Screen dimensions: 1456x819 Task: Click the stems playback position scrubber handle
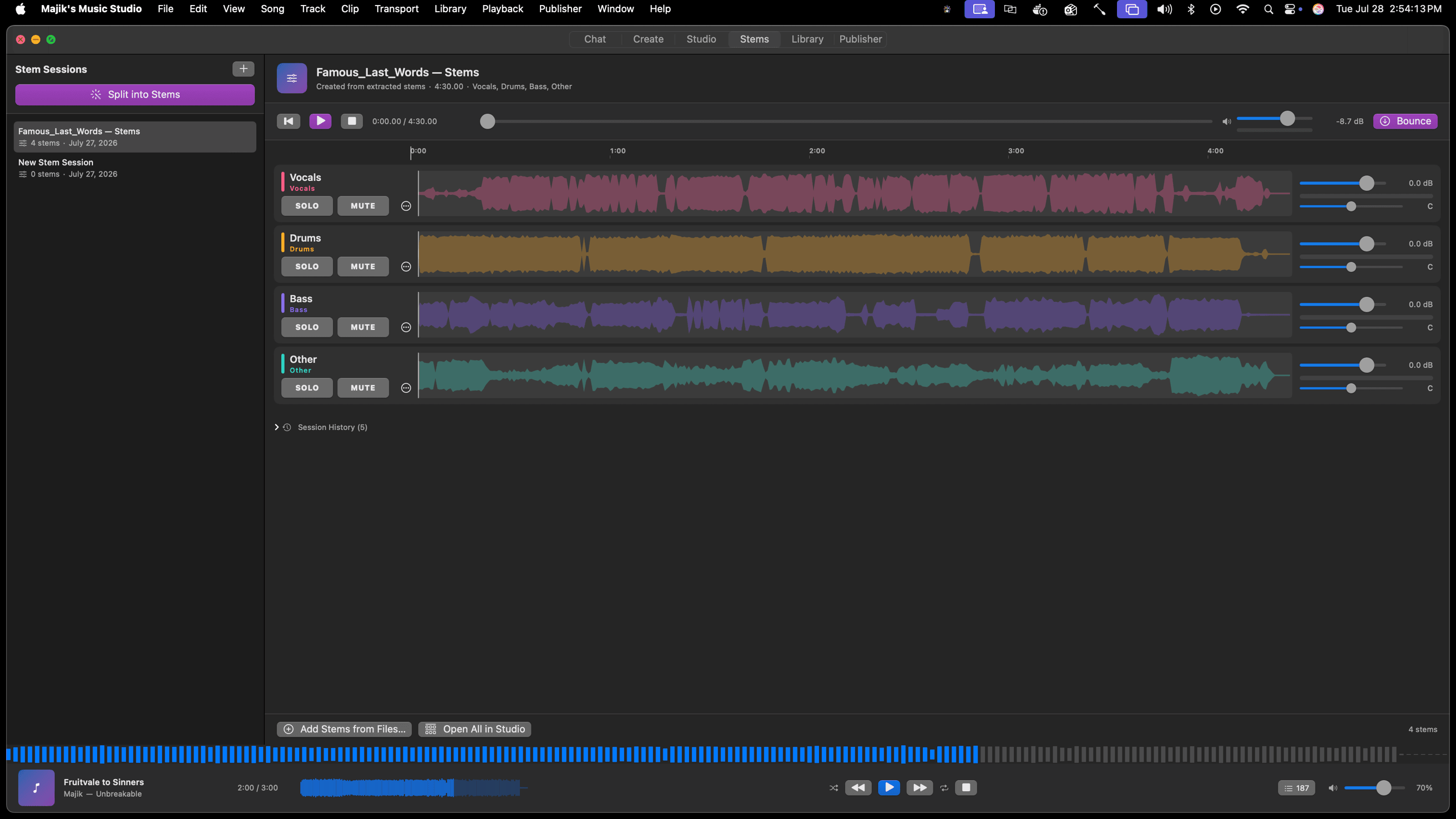(487, 122)
